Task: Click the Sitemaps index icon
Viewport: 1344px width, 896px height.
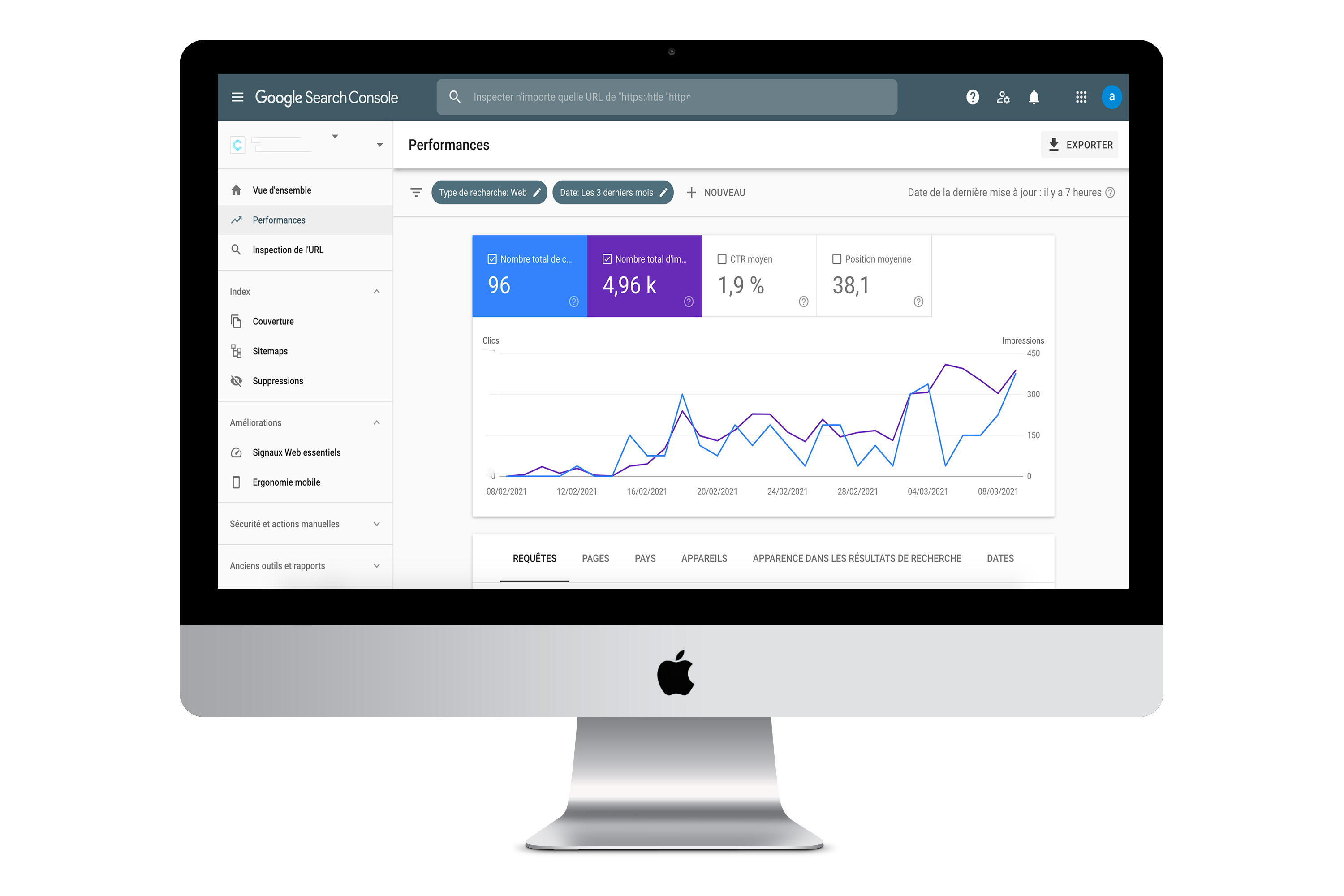Action: point(236,351)
